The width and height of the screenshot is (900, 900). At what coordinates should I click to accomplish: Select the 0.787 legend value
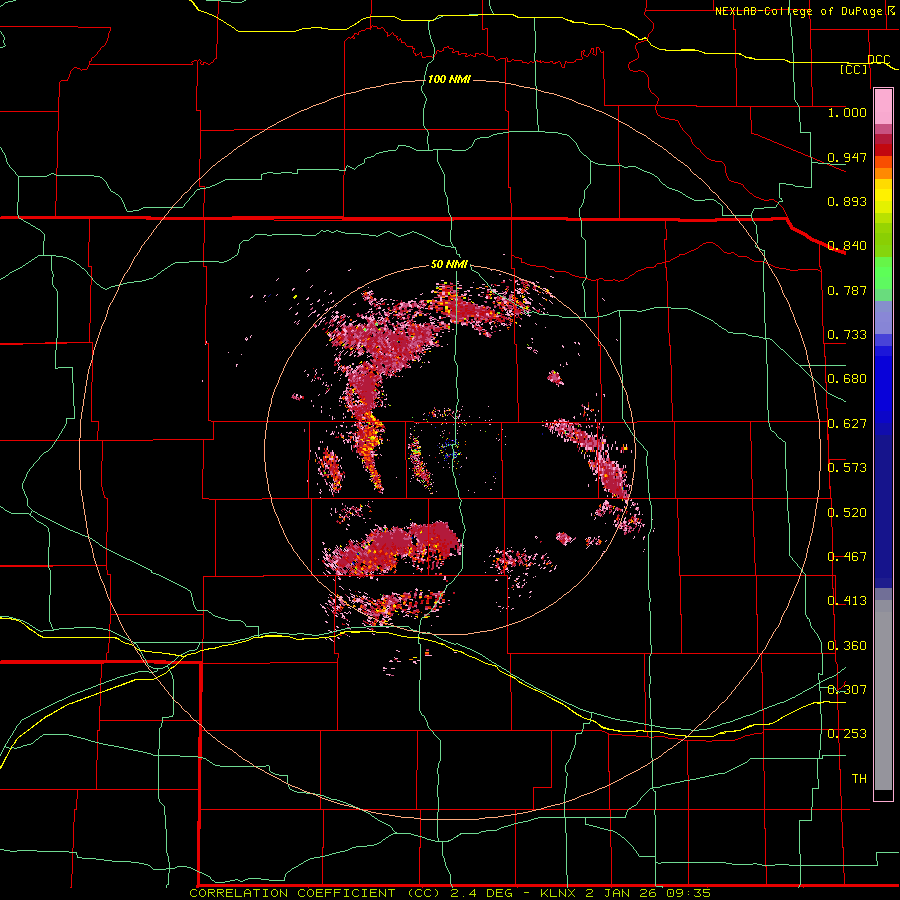tap(847, 290)
